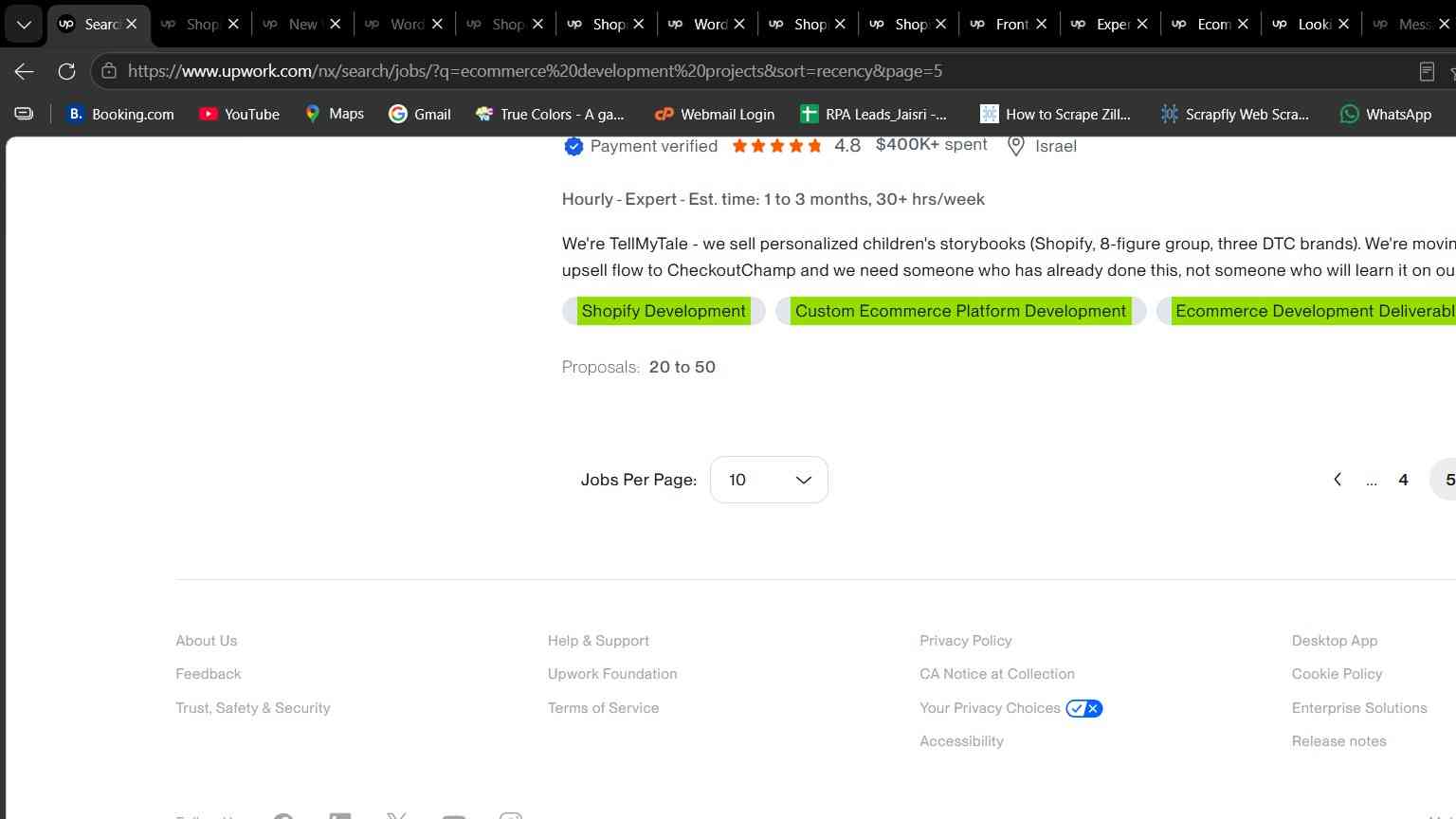This screenshot has width=1456, height=819.
Task: Switch to the Front tab
Action: coord(1006,24)
